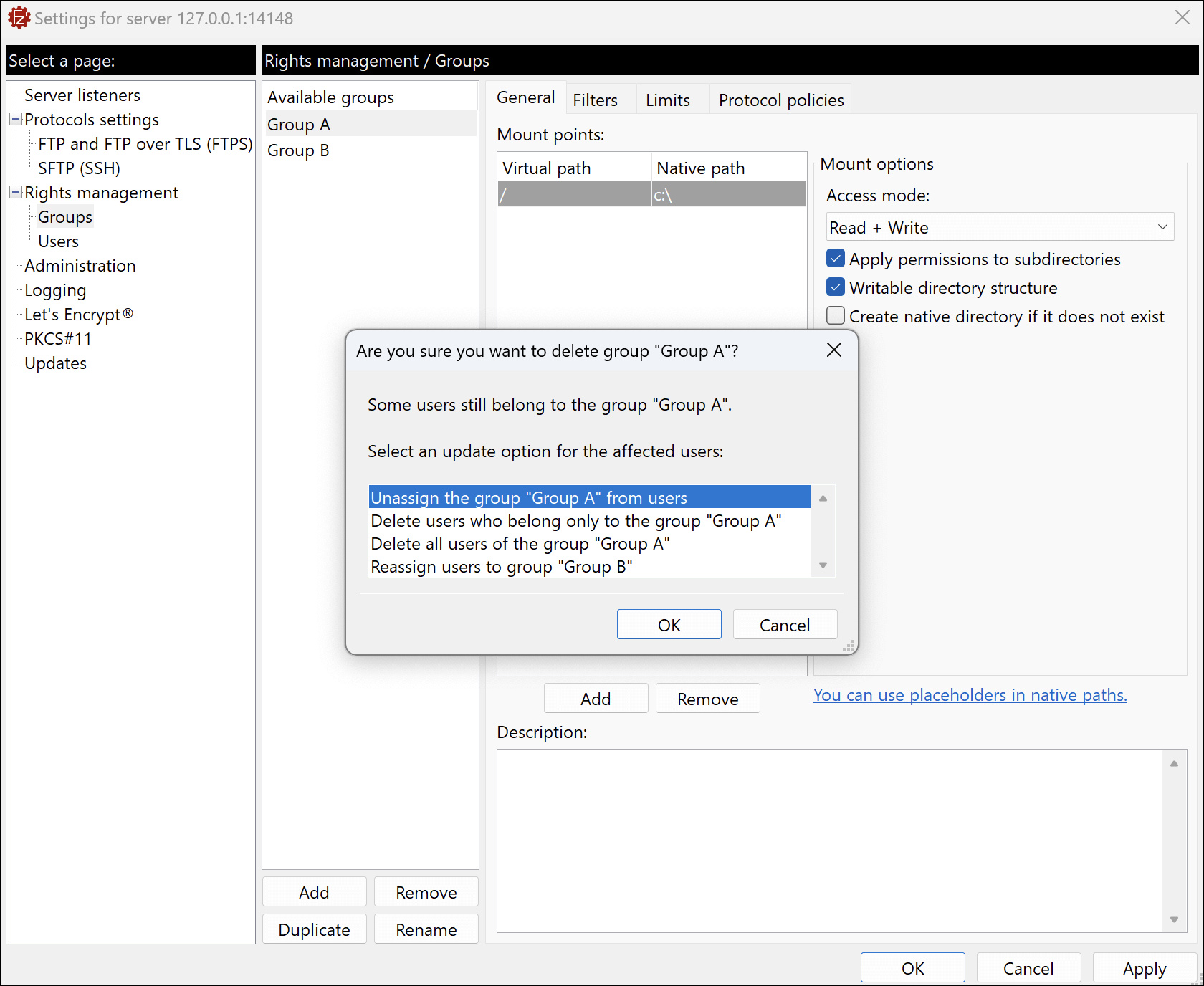The image size is (1204, 986).
Task: Open the Access mode dropdown
Action: pyautogui.click(x=1000, y=227)
